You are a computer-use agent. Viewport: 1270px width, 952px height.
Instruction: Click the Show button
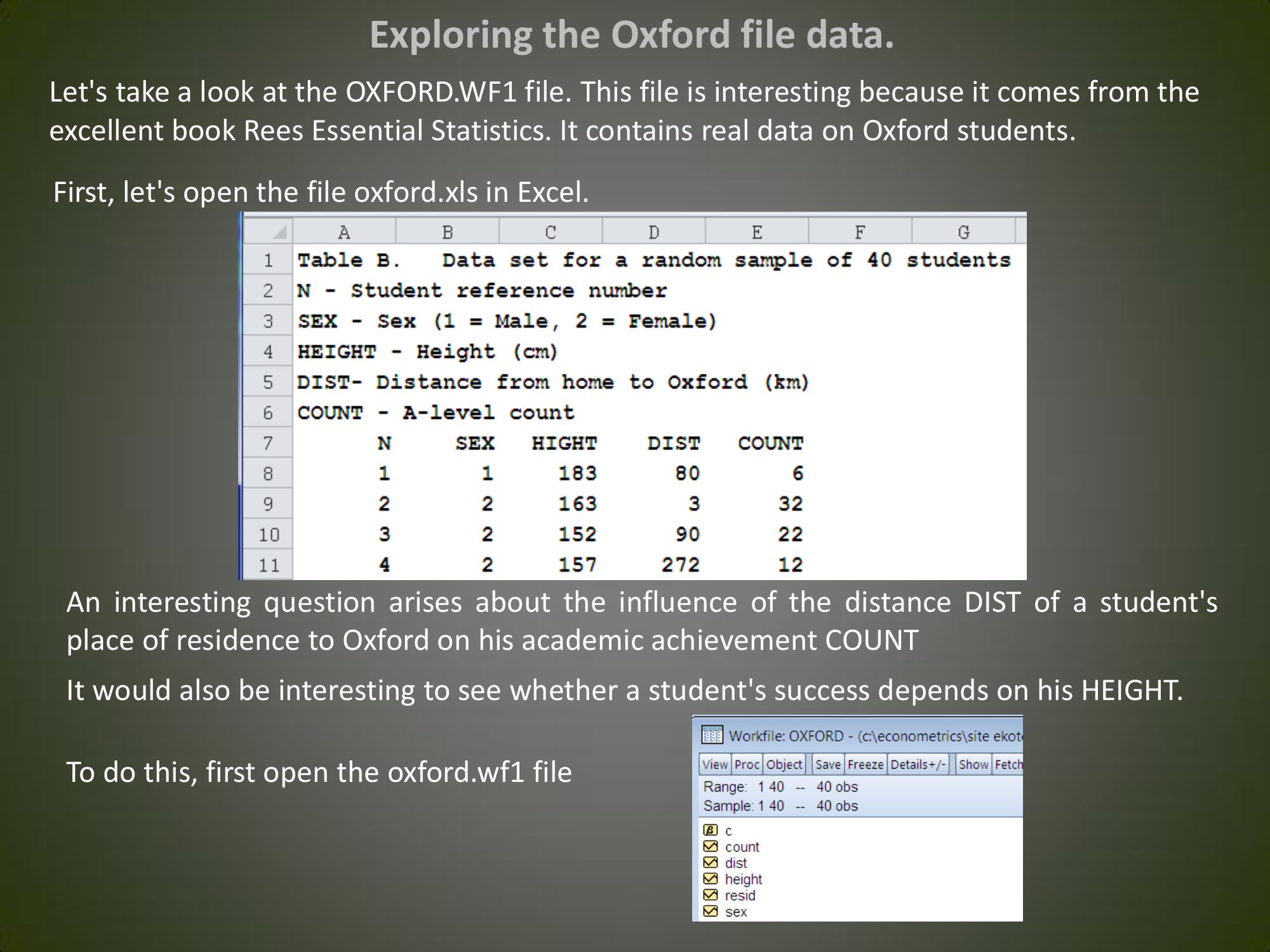(x=973, y=764)
